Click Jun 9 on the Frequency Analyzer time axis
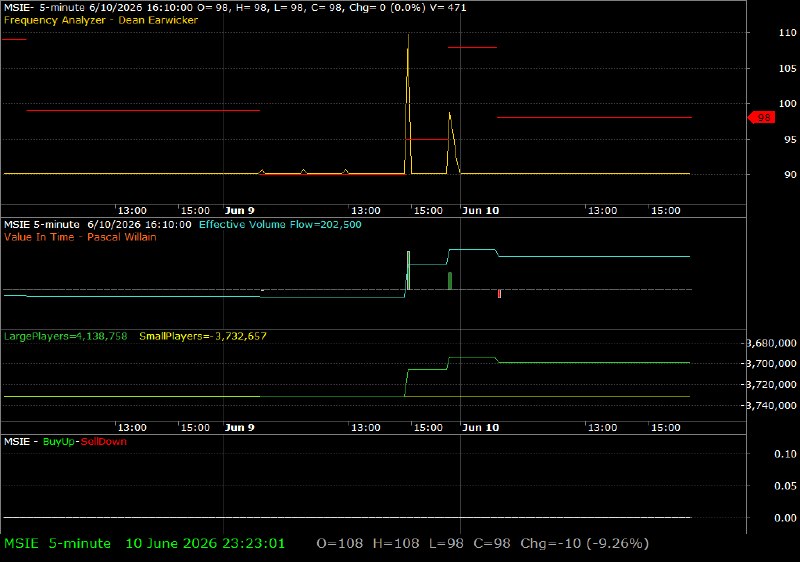The width and height of the screenshot is (800, 562). click(240, 211)
